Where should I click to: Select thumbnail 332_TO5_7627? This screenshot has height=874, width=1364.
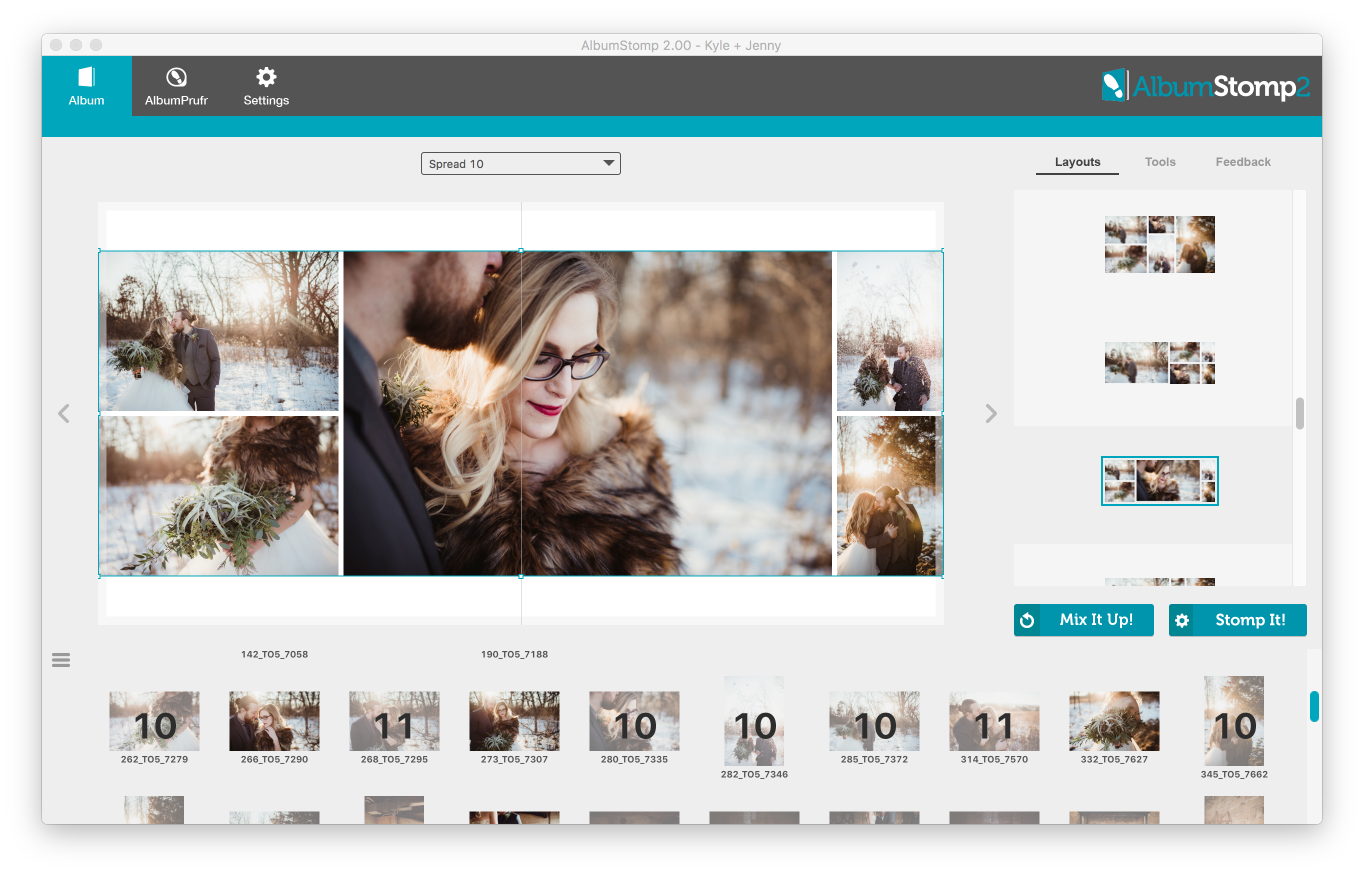[x=1114, y=721]
